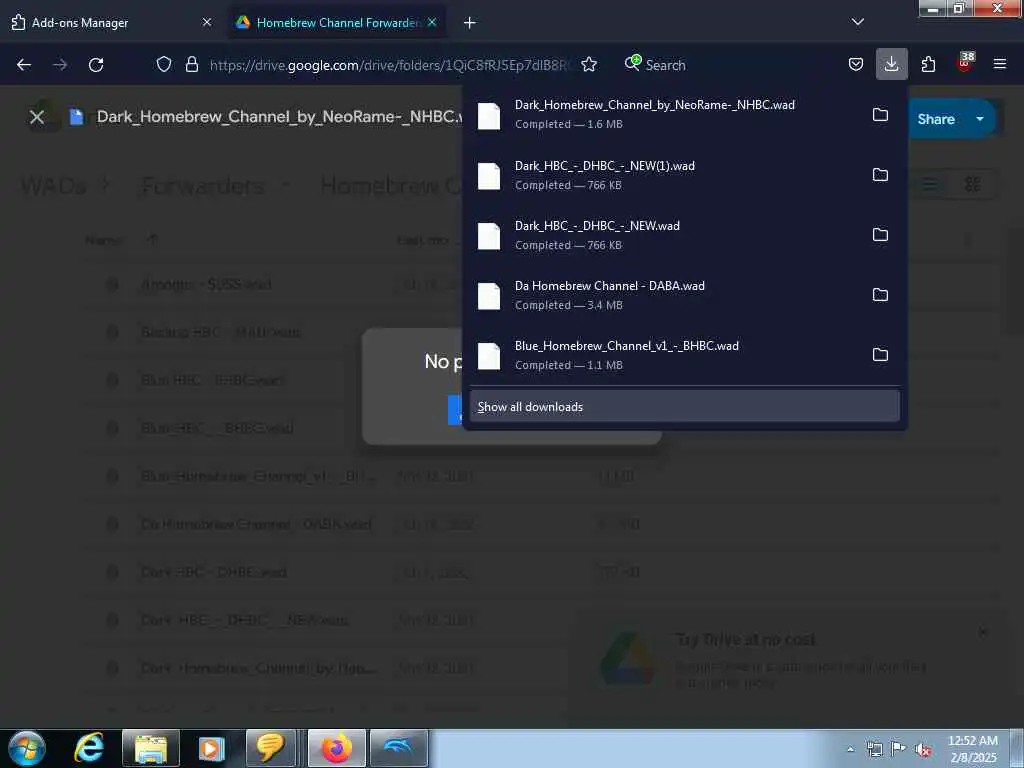1024x768 pixels.
Task: Open the Windows Start orb
Action: coord(27,748)
